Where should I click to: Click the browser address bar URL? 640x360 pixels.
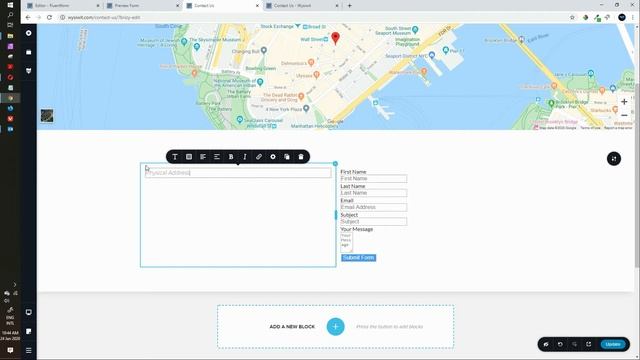pos(104,18)
